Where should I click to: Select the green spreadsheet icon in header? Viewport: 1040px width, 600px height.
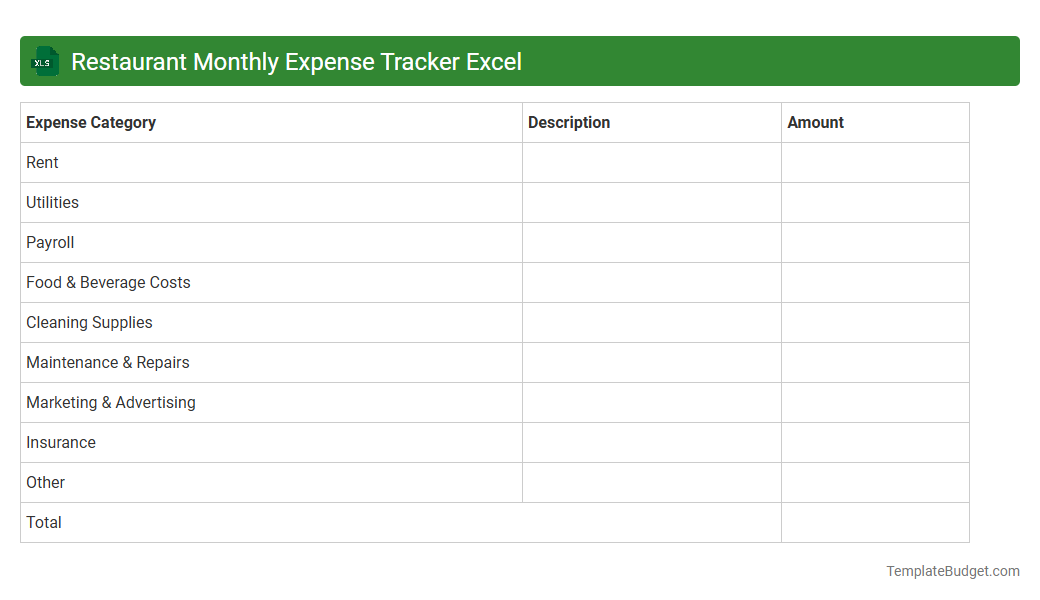[x=44, y=61]
